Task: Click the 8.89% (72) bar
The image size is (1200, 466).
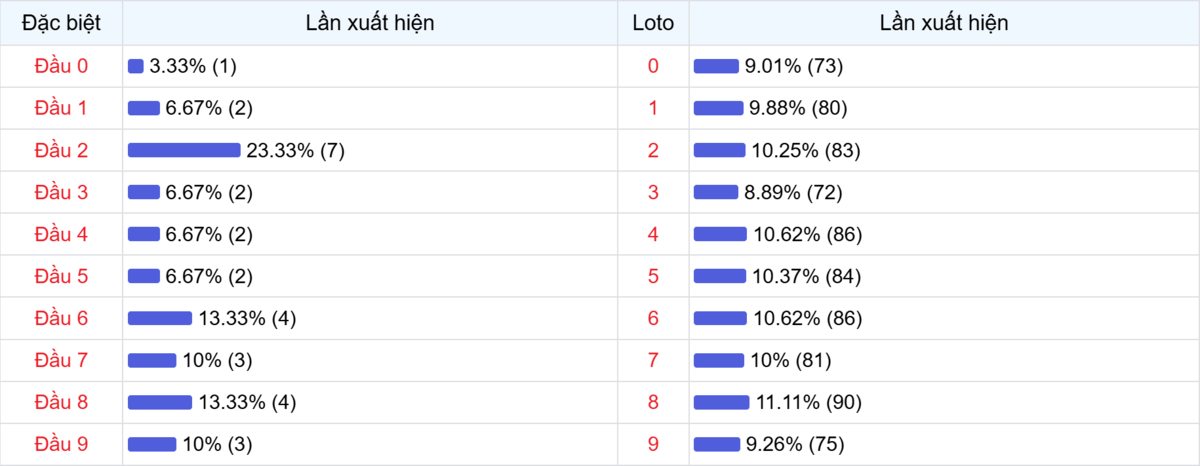Action: click(716, 192)
